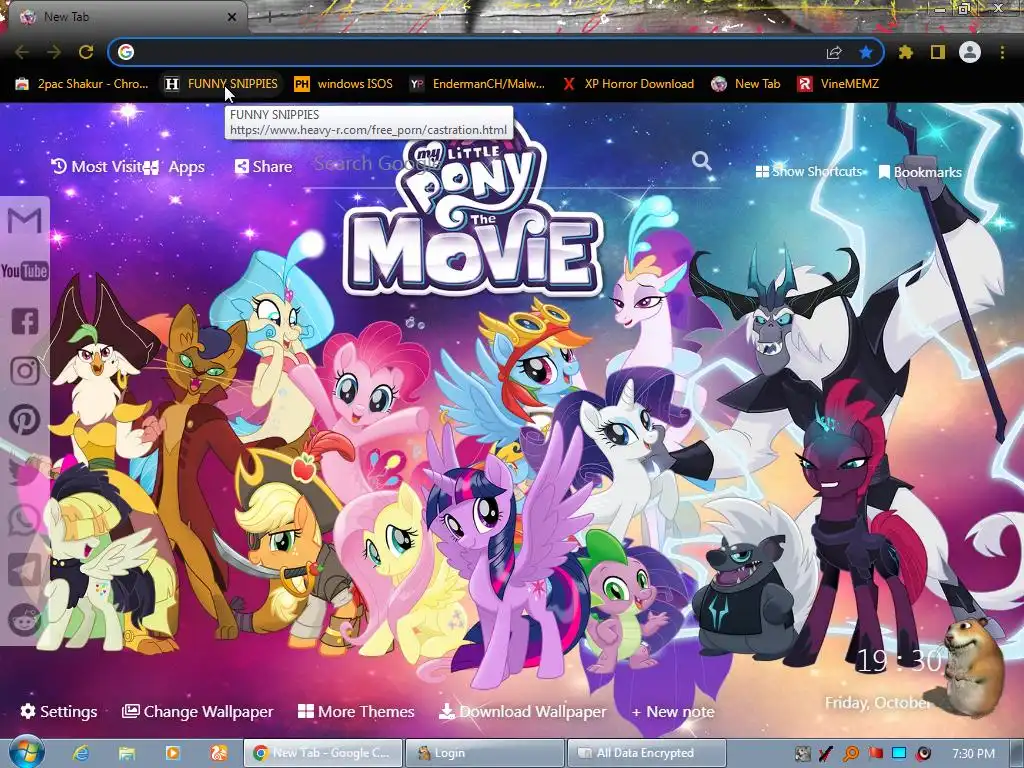Open the 'New Tab' bookmark in the bar
Screen dimensions: 1024x768
tap(746, 84)
